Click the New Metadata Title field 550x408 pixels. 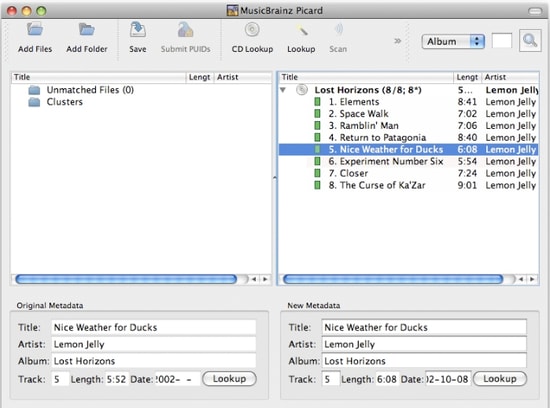pyautogui.click(x=424, y=327)
